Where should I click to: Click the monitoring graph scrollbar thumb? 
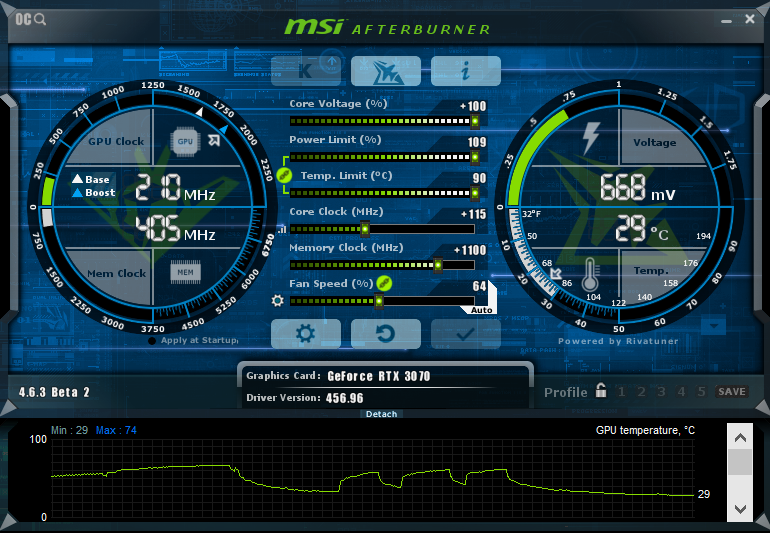[740, 462]
